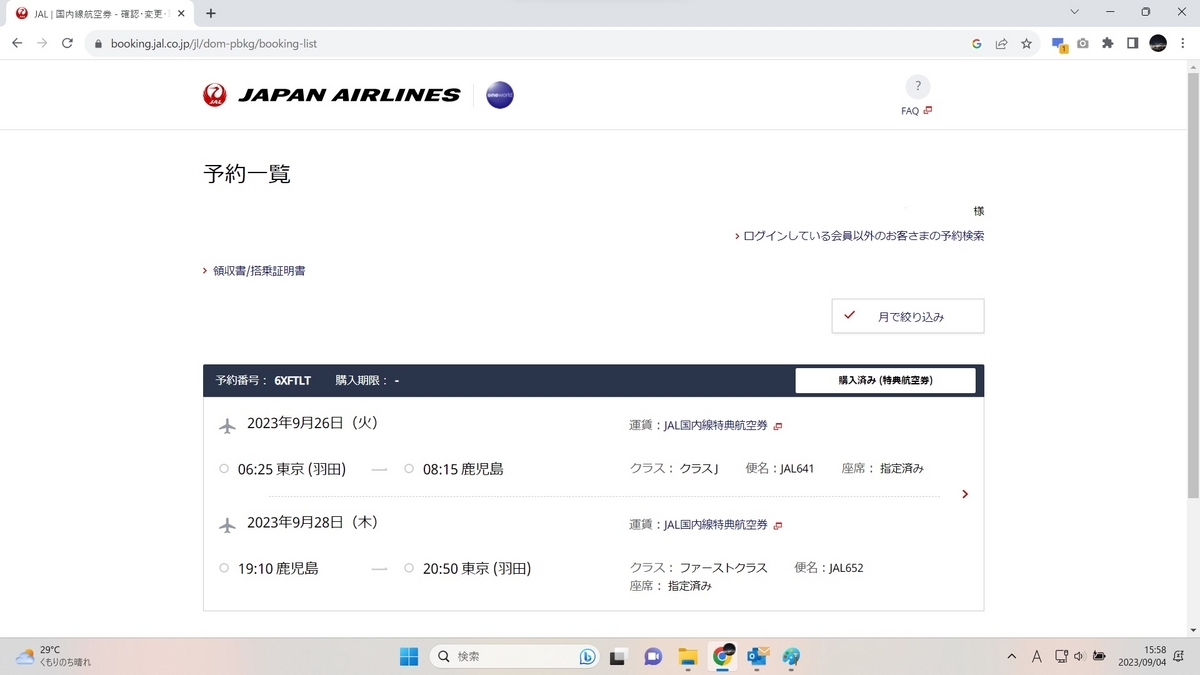
Task: Open Bing chat icon in search box
Action: point(588,657)
